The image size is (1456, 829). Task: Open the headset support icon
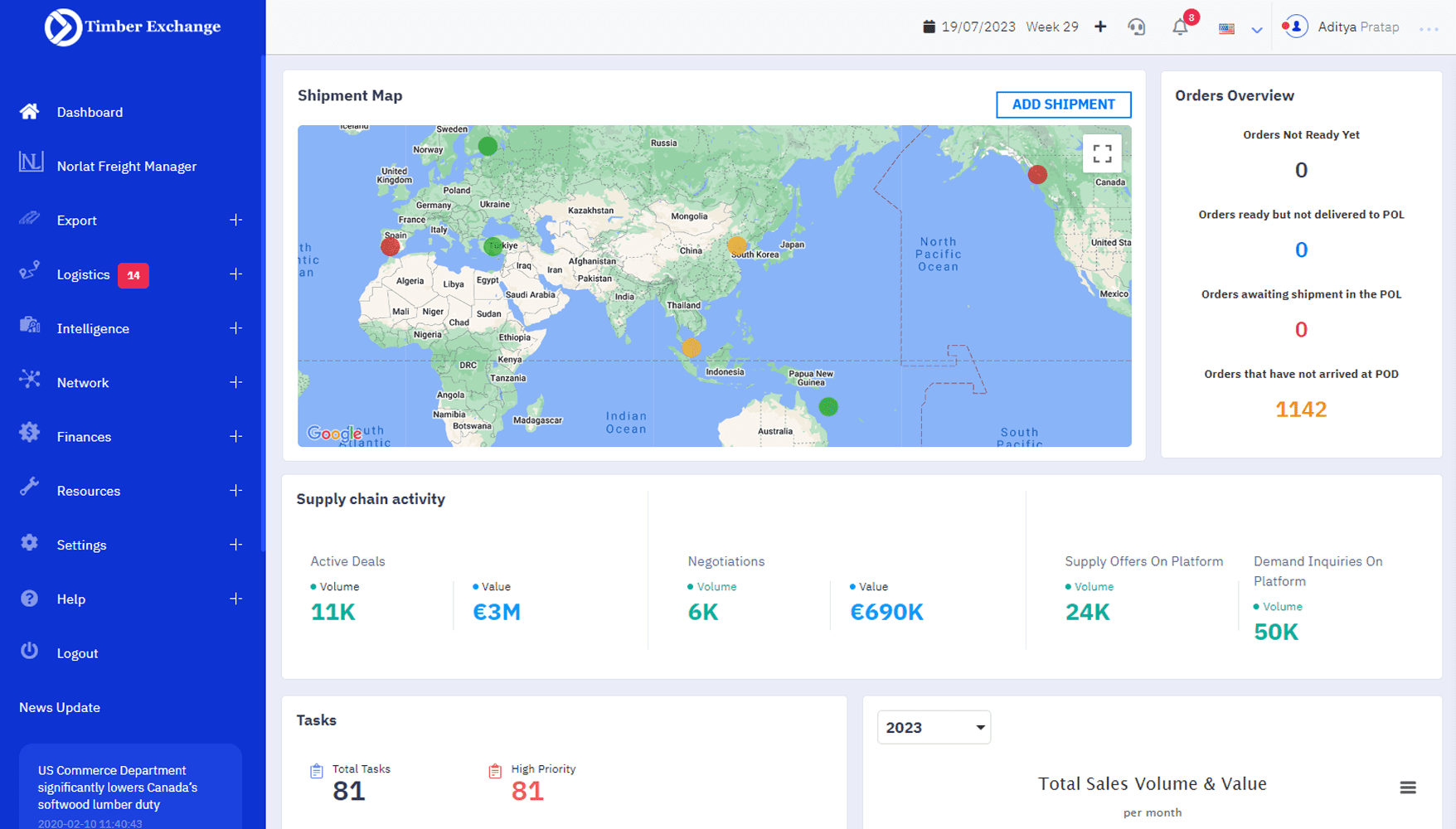(1137, 27)
